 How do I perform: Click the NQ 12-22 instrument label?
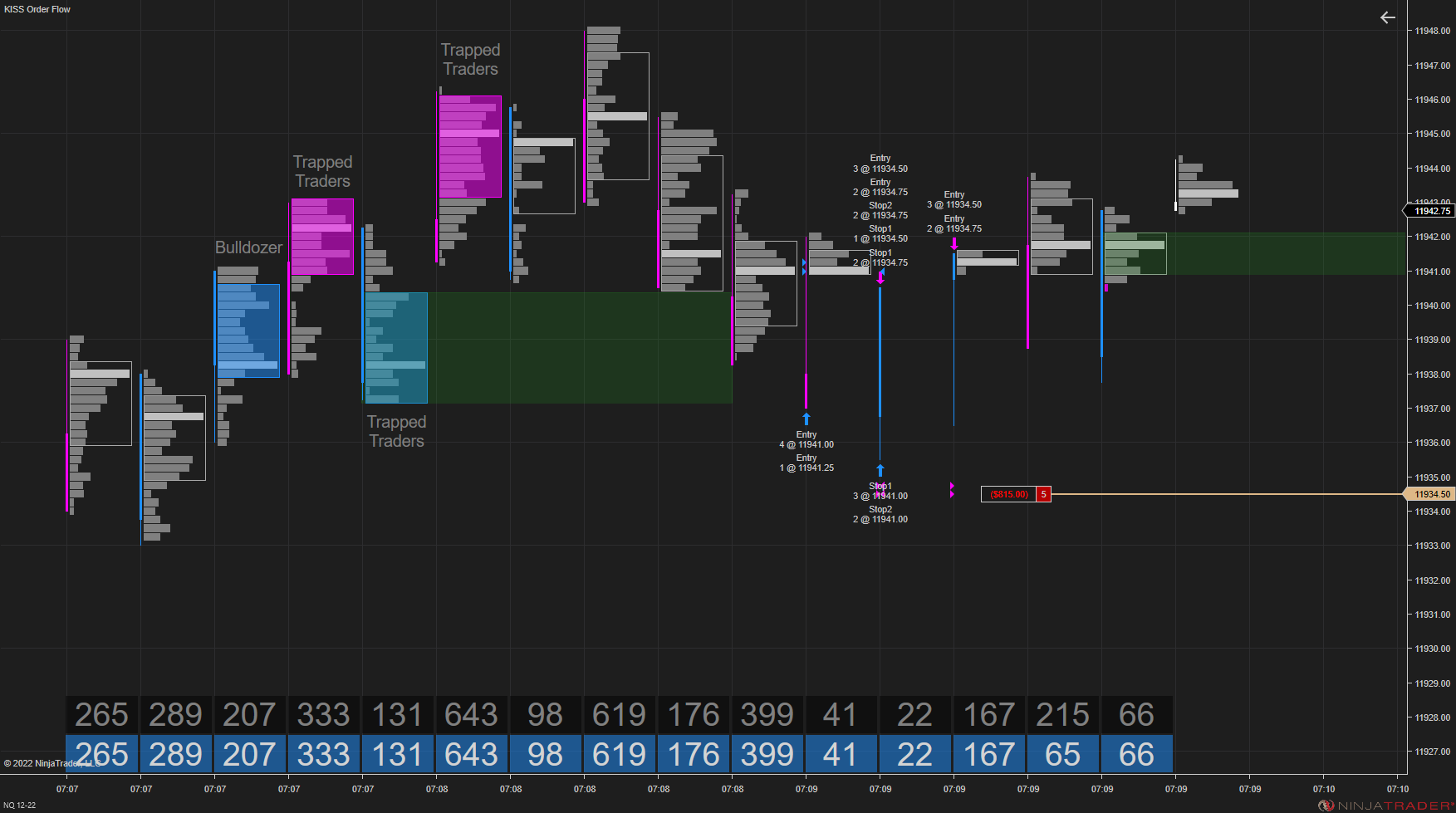click(x=20, y=806)
